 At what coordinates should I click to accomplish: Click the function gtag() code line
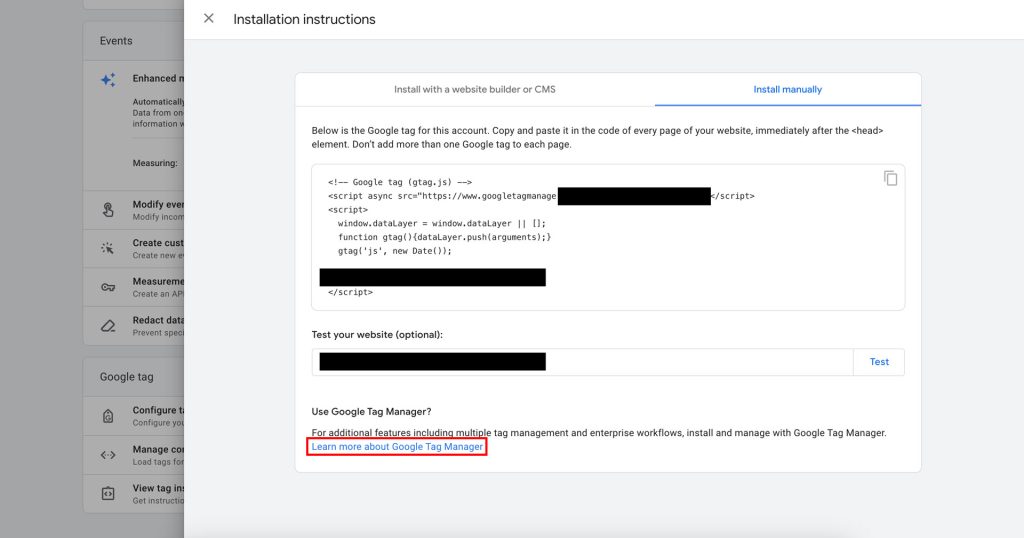pos(444,237)
